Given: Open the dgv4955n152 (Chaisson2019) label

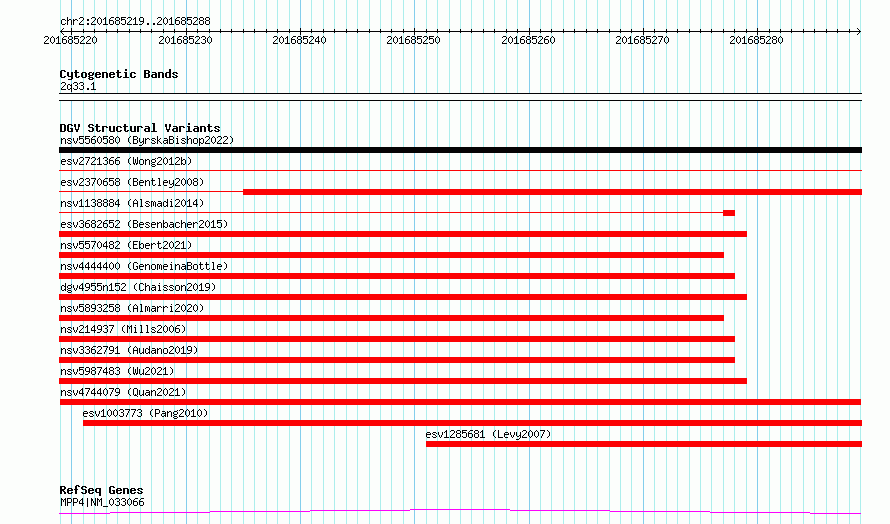Looking at the screenshot, I should tap(138, 287).
